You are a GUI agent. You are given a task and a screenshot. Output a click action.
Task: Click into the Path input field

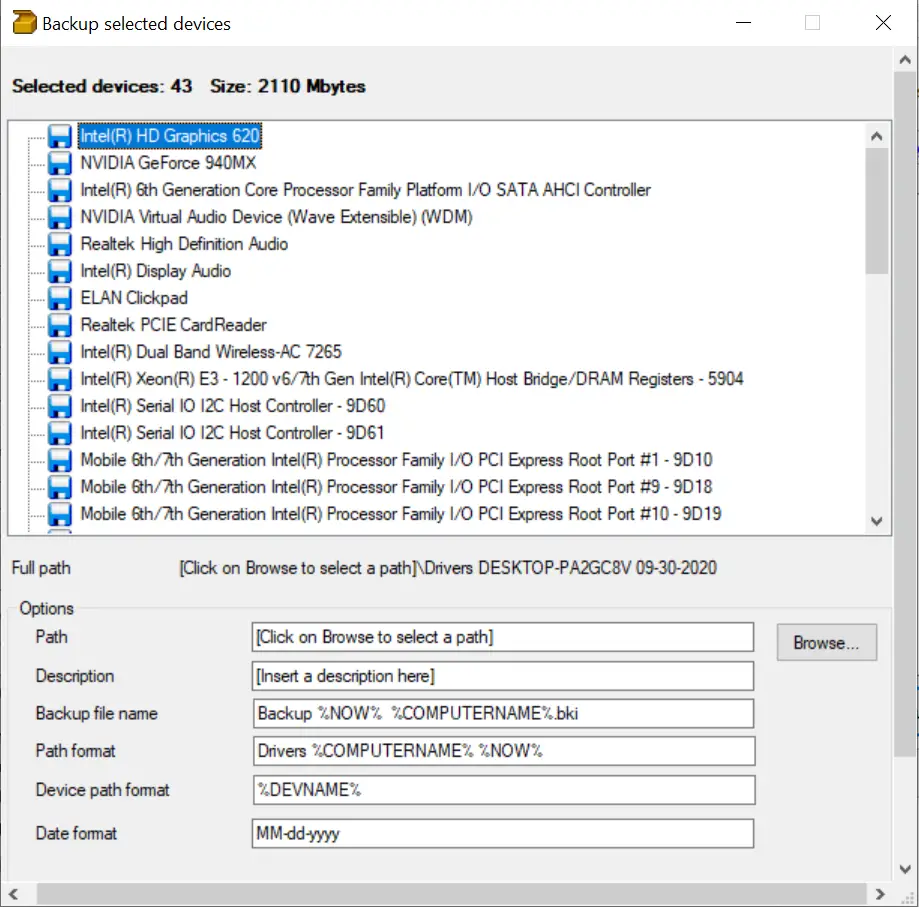tap(502, 637)
